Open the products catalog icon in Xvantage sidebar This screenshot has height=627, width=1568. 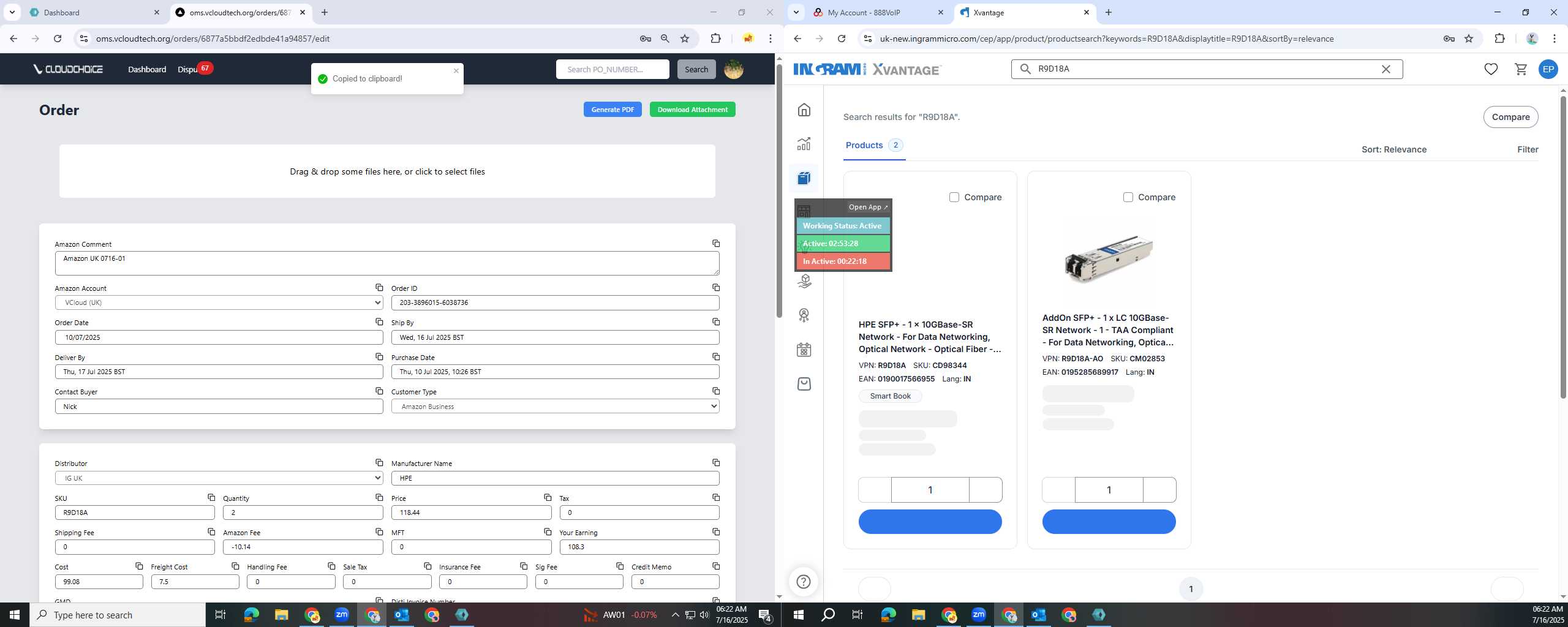804,178
